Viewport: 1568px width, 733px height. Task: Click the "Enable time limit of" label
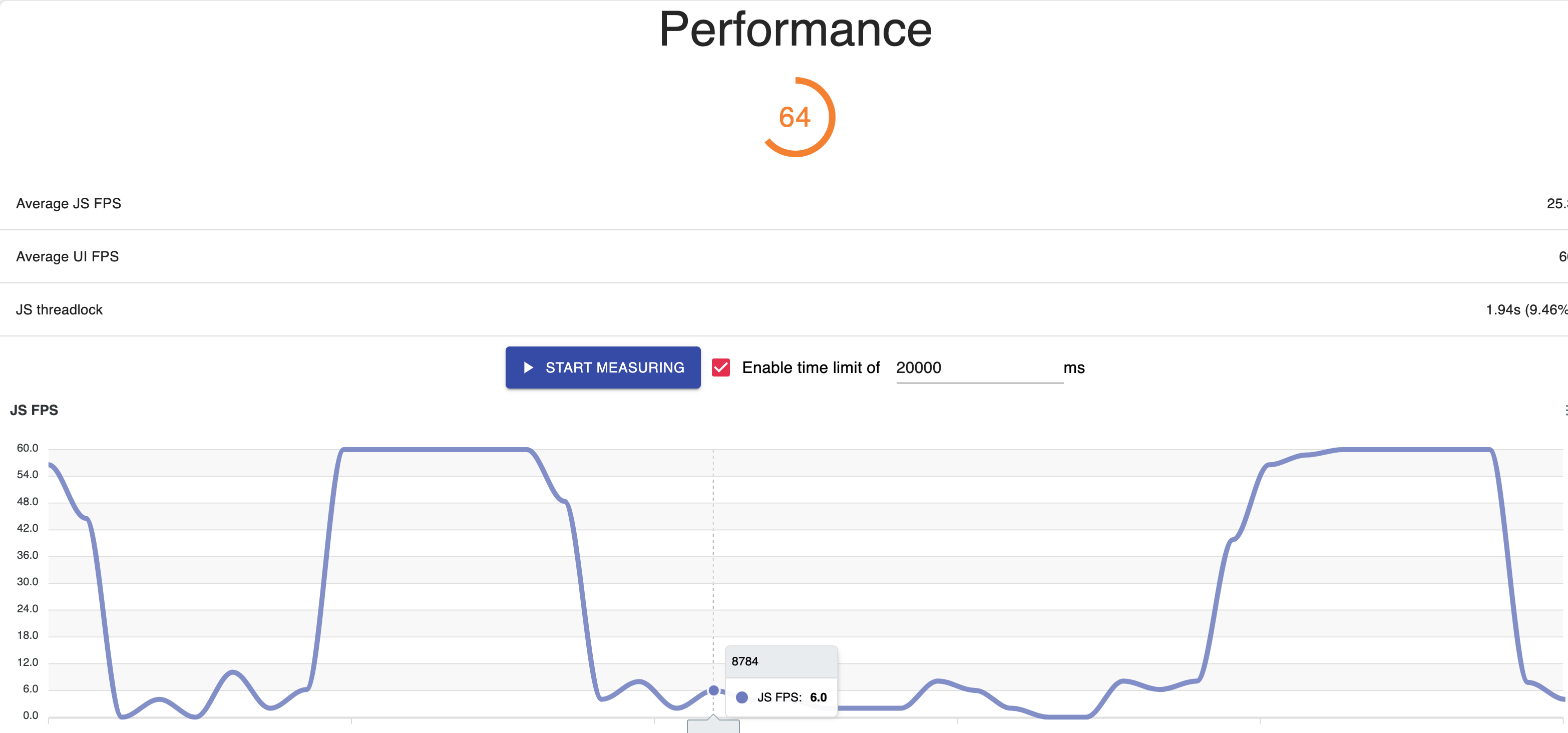click(810, 368)
